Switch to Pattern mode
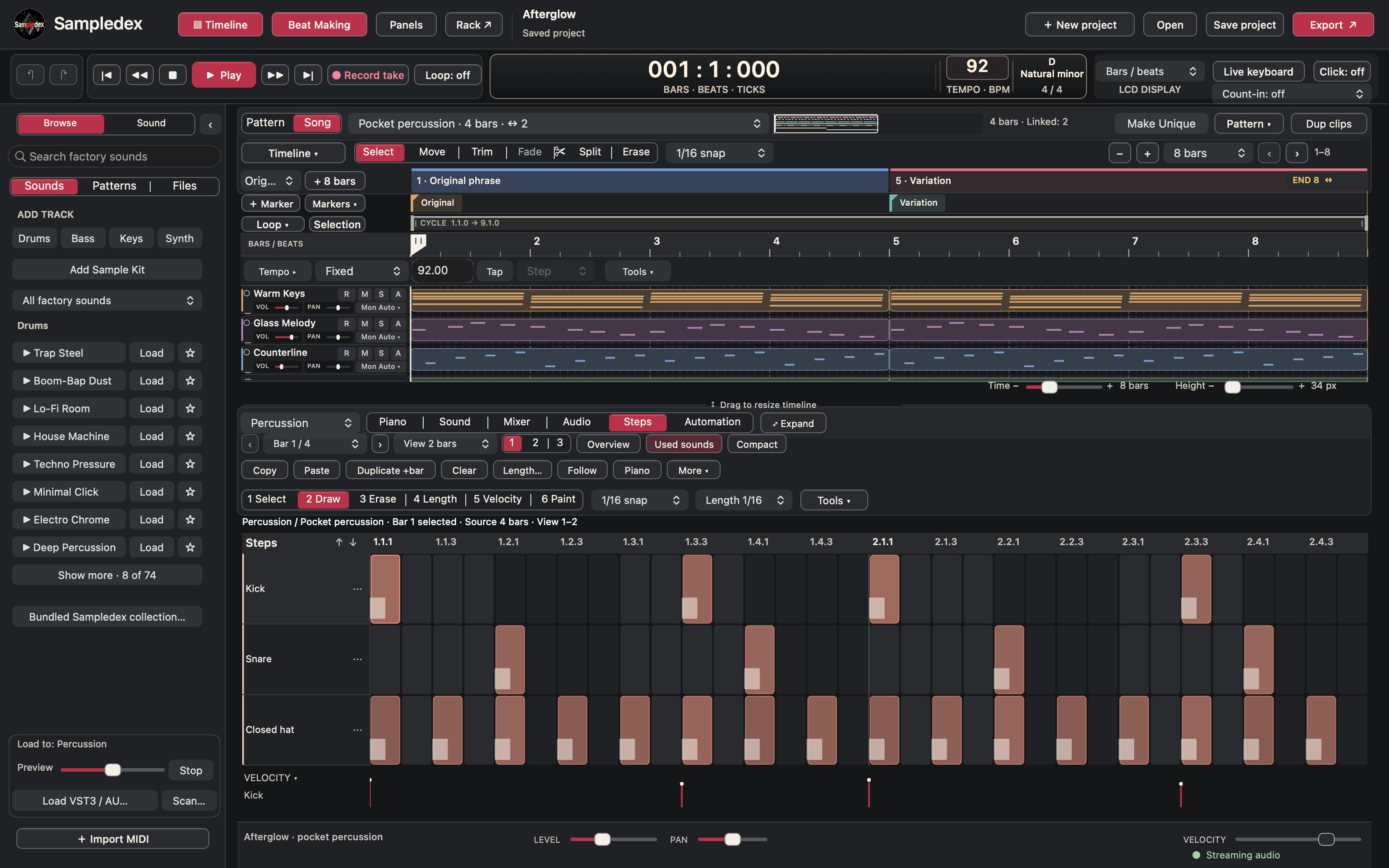 (265, 122)
